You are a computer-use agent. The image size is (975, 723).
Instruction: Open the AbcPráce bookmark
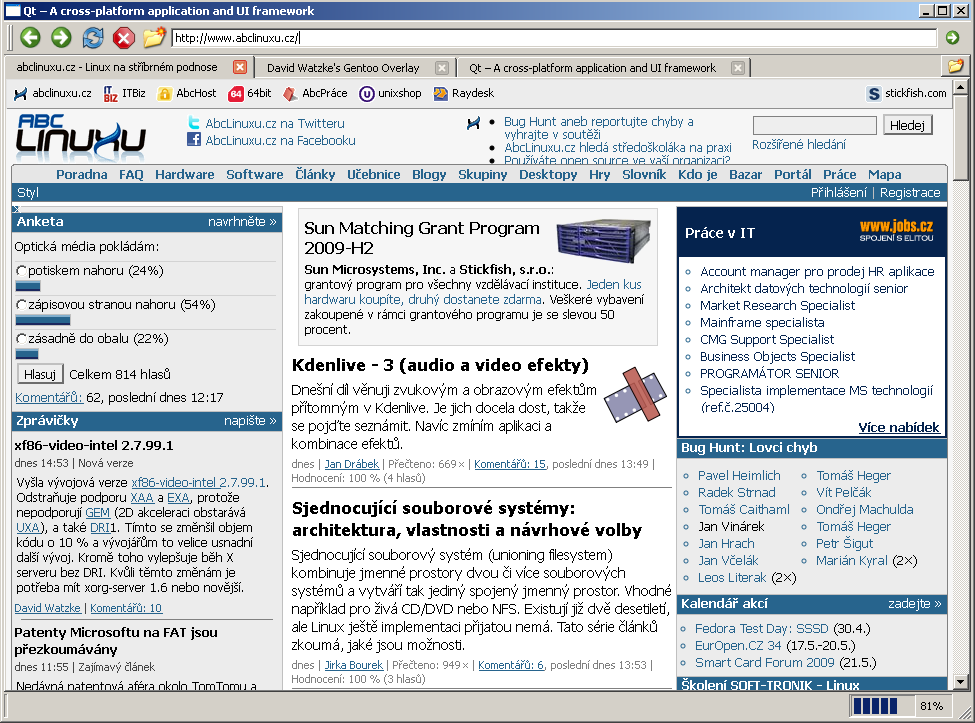[315, 93]
